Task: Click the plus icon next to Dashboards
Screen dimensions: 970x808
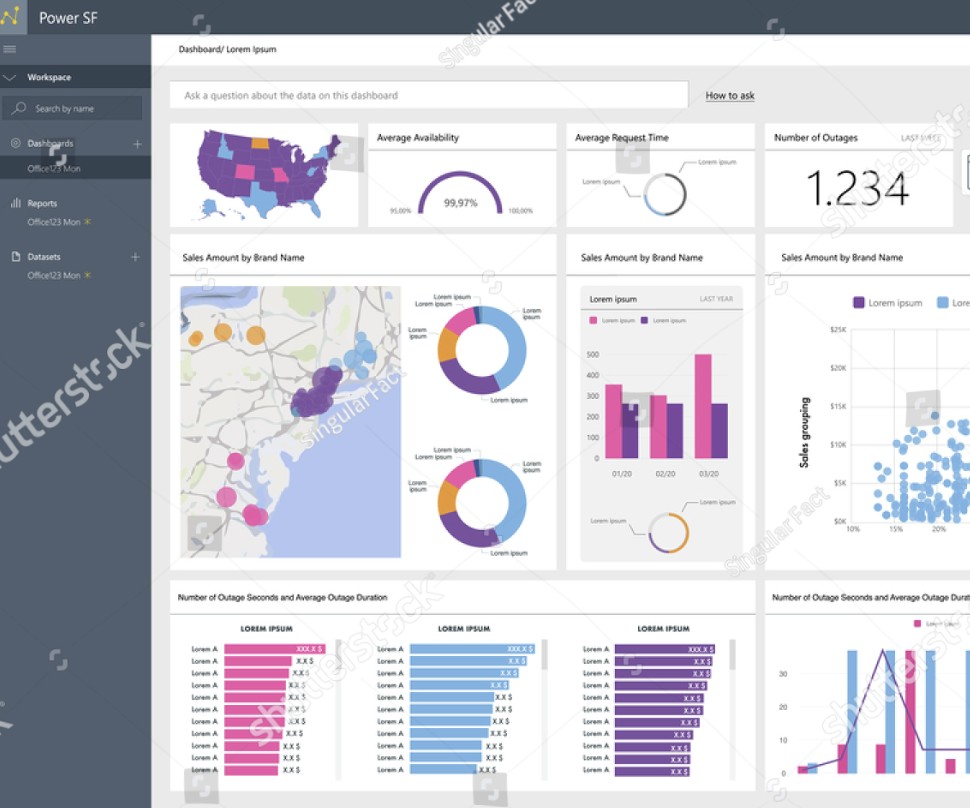Action: point(137,143)
